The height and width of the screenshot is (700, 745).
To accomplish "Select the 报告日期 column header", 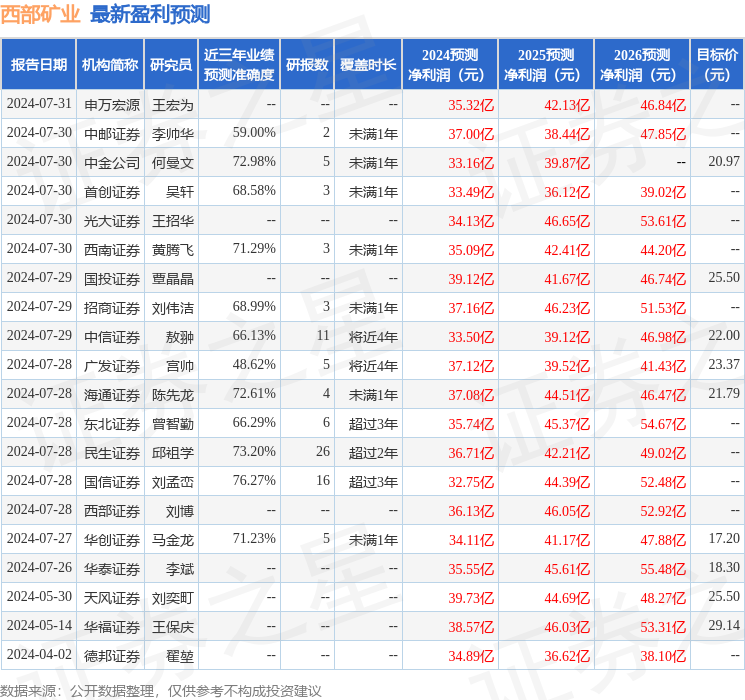I will [38, 65].
